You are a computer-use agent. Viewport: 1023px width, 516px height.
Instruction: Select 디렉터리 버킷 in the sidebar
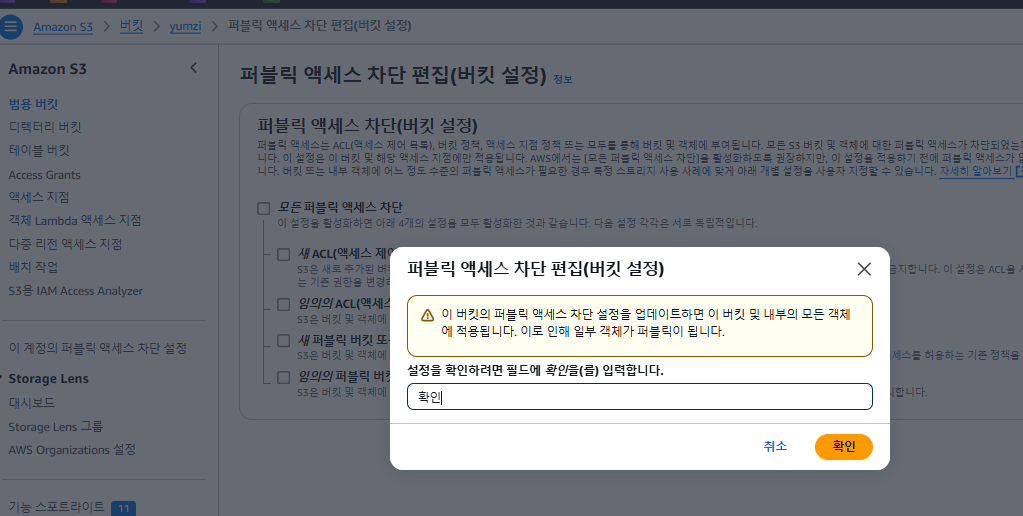coord(45,127)
